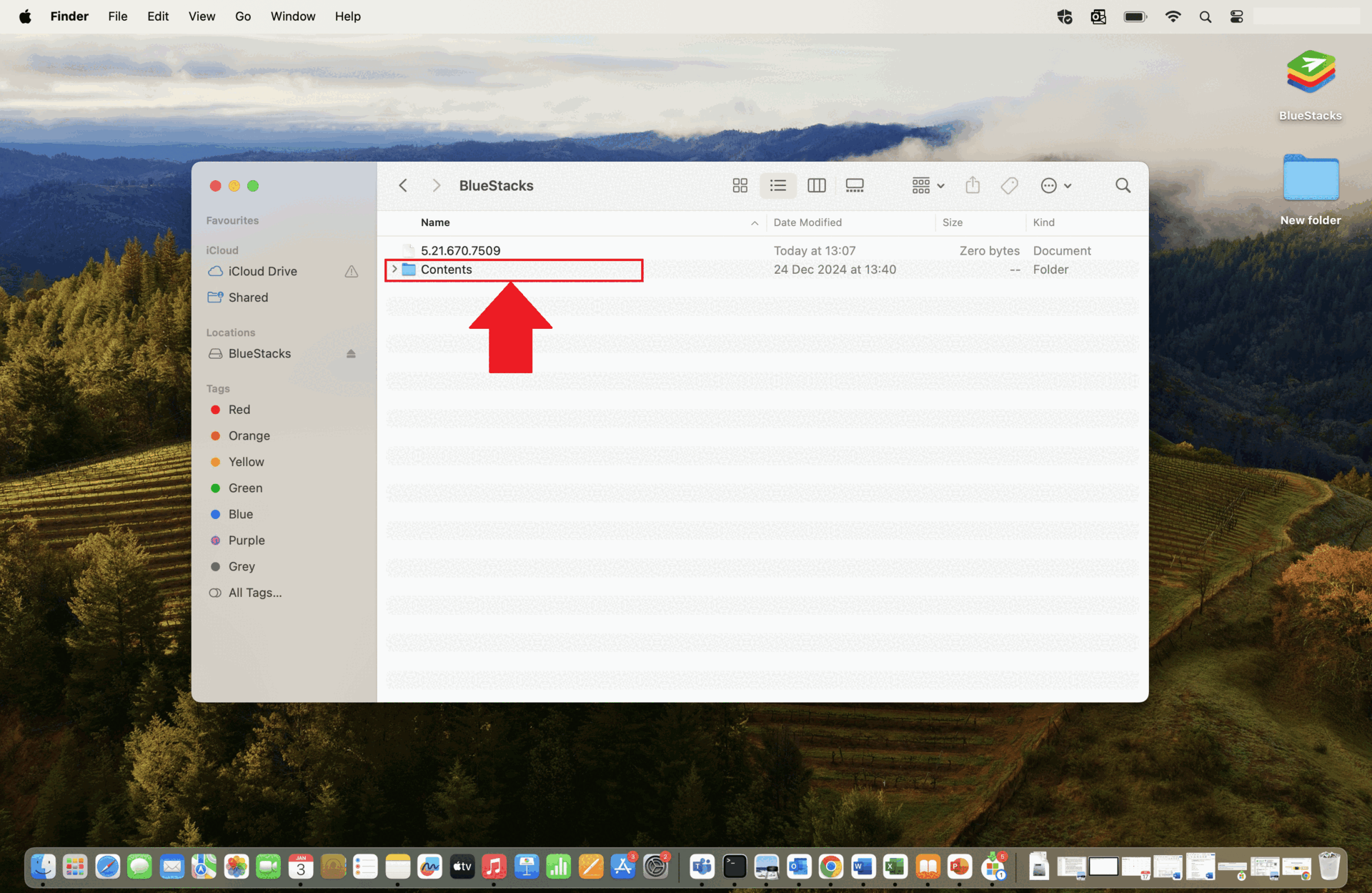Select the Orange tag
Viewport: 1372px width, 893px height.
click(249, 436)
